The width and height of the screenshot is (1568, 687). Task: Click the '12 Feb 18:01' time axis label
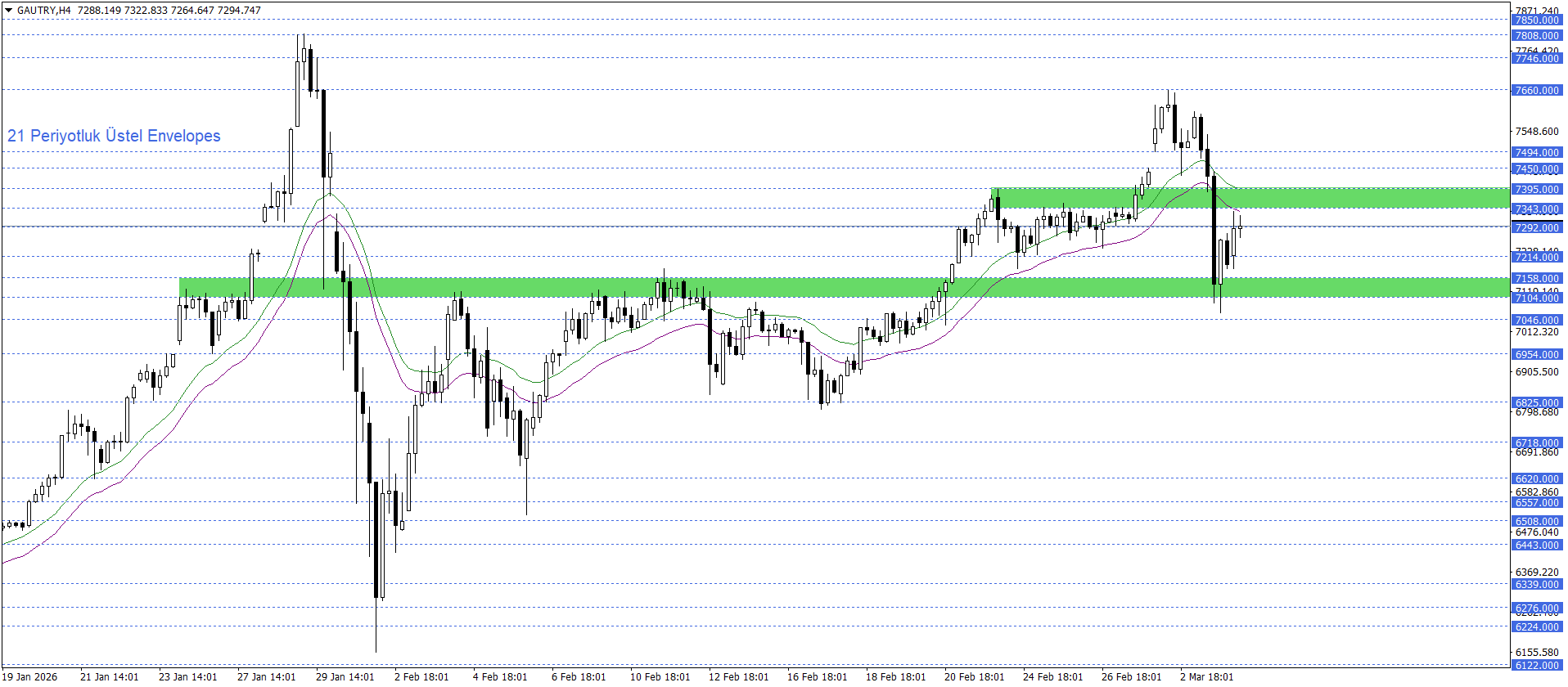tap(739, 676)
